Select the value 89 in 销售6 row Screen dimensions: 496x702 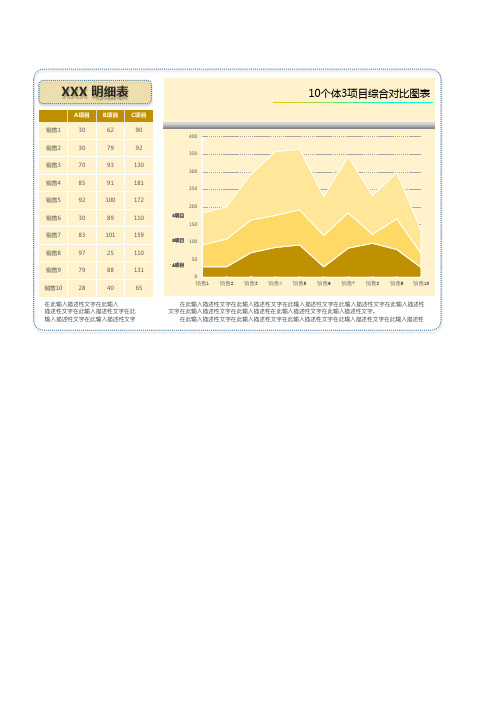110,218
